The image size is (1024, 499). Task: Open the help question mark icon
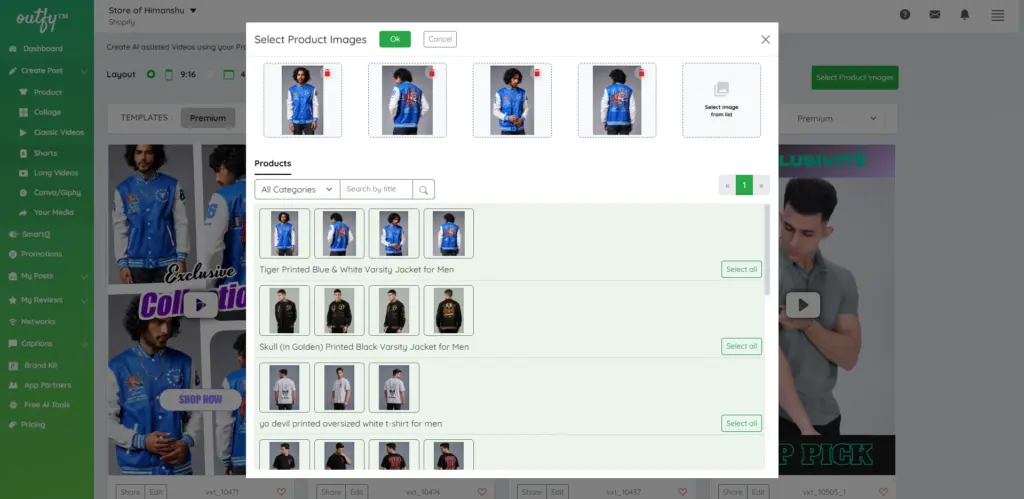[x=905, y=15]
